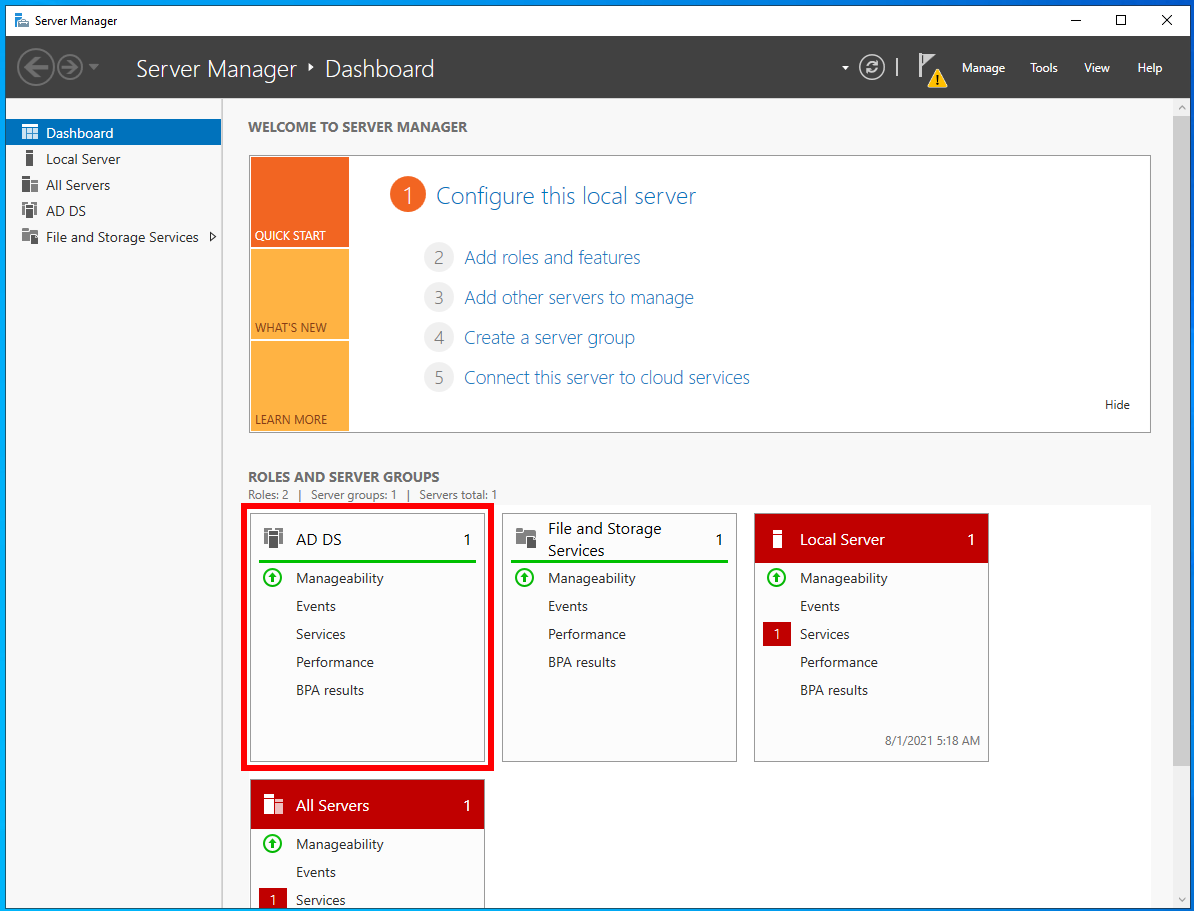
Task: Click green Manageability status icon in AD DS tile
Action: point(272,578)
